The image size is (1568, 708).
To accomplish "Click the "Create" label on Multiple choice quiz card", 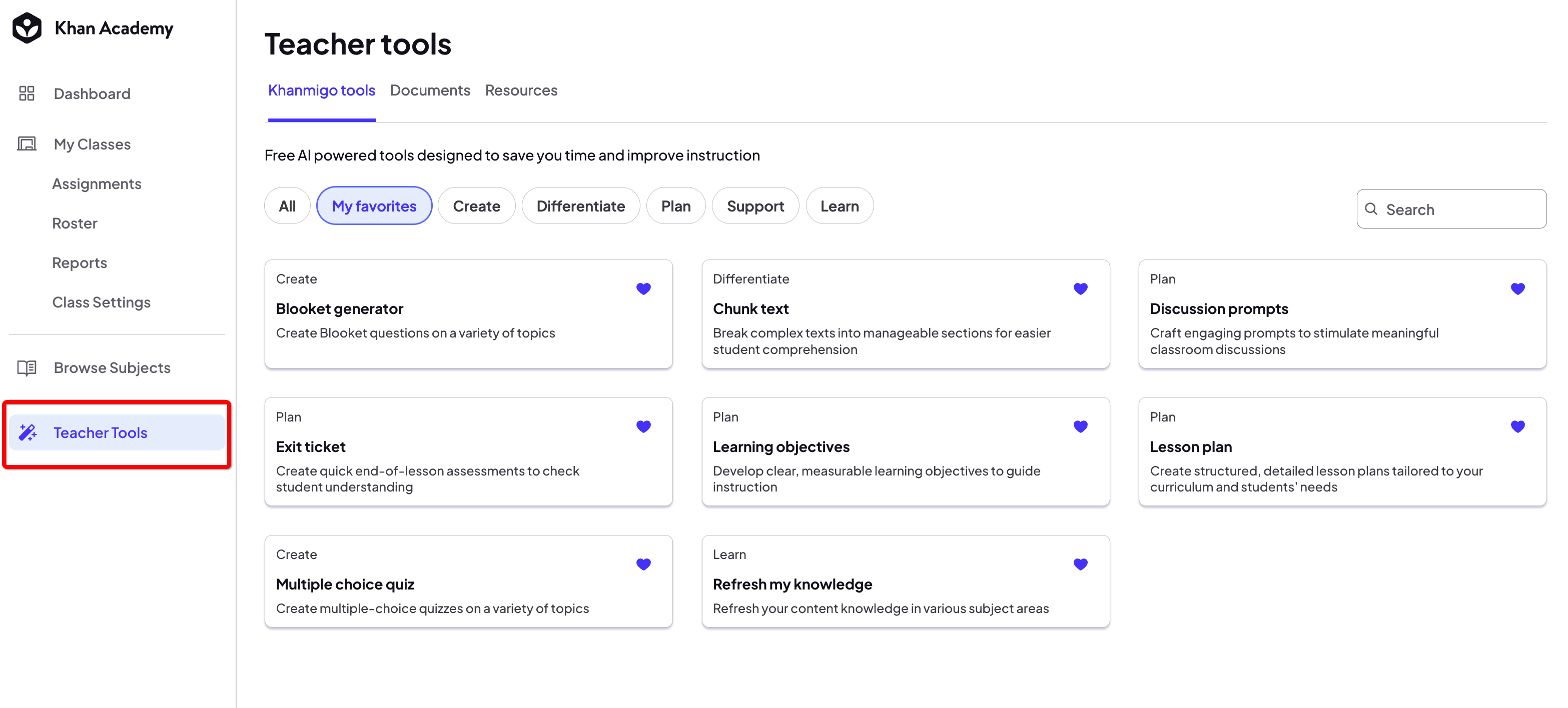I will click(x=296, y=554).
